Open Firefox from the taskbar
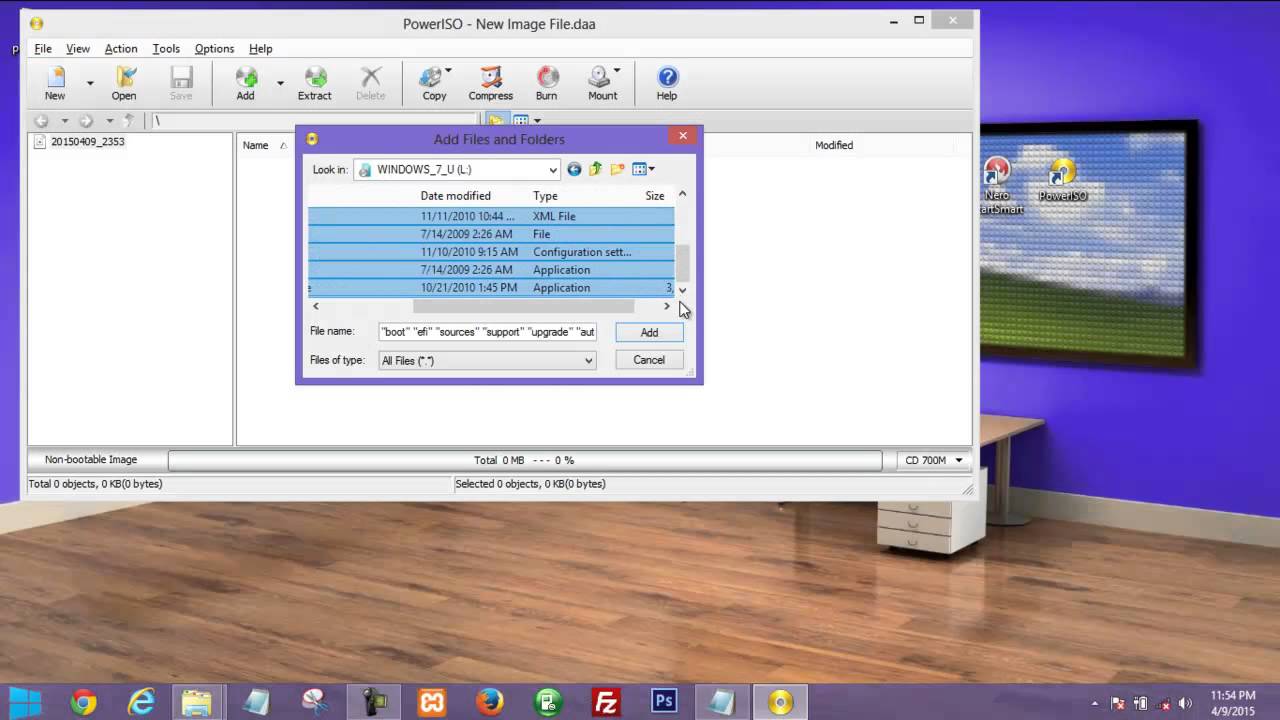Image resolution: width=1280 pixels, height=720 pixels. click(490, 702)
